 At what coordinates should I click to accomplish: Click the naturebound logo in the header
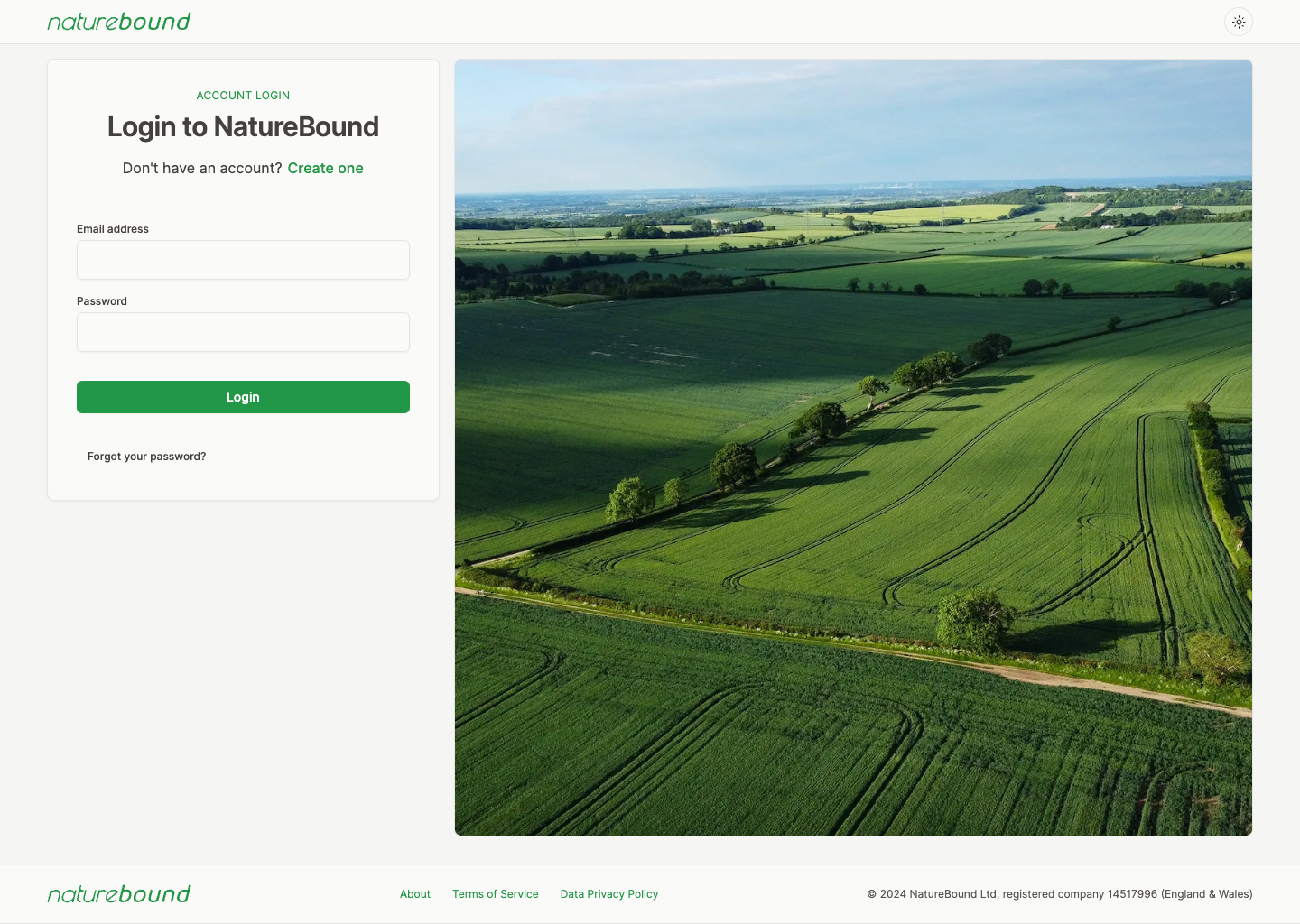(x=119, y=22)
